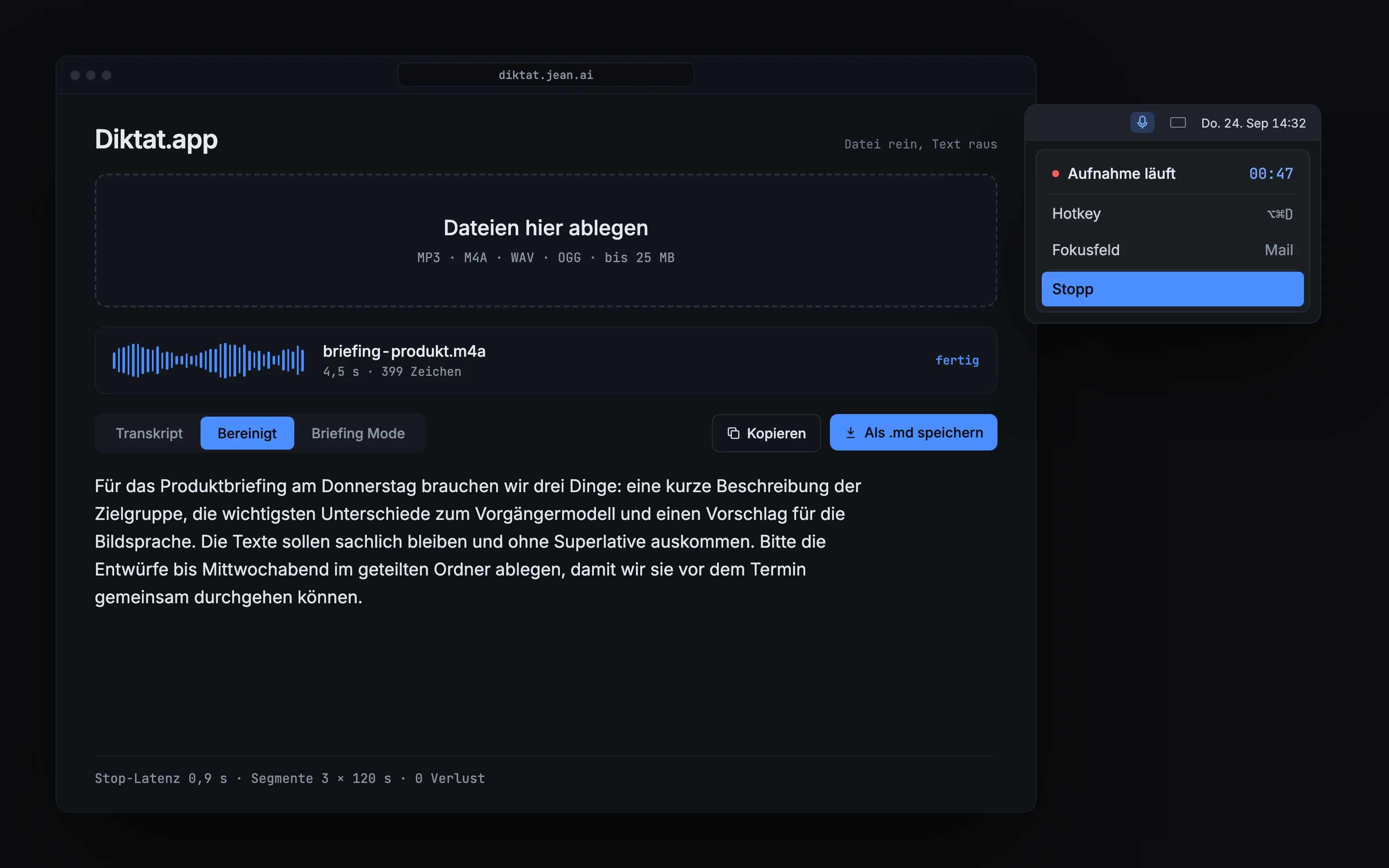The image size is (1389, 868).
Task: Stop the recording with the Stopp button
Action: [1172, 289]
